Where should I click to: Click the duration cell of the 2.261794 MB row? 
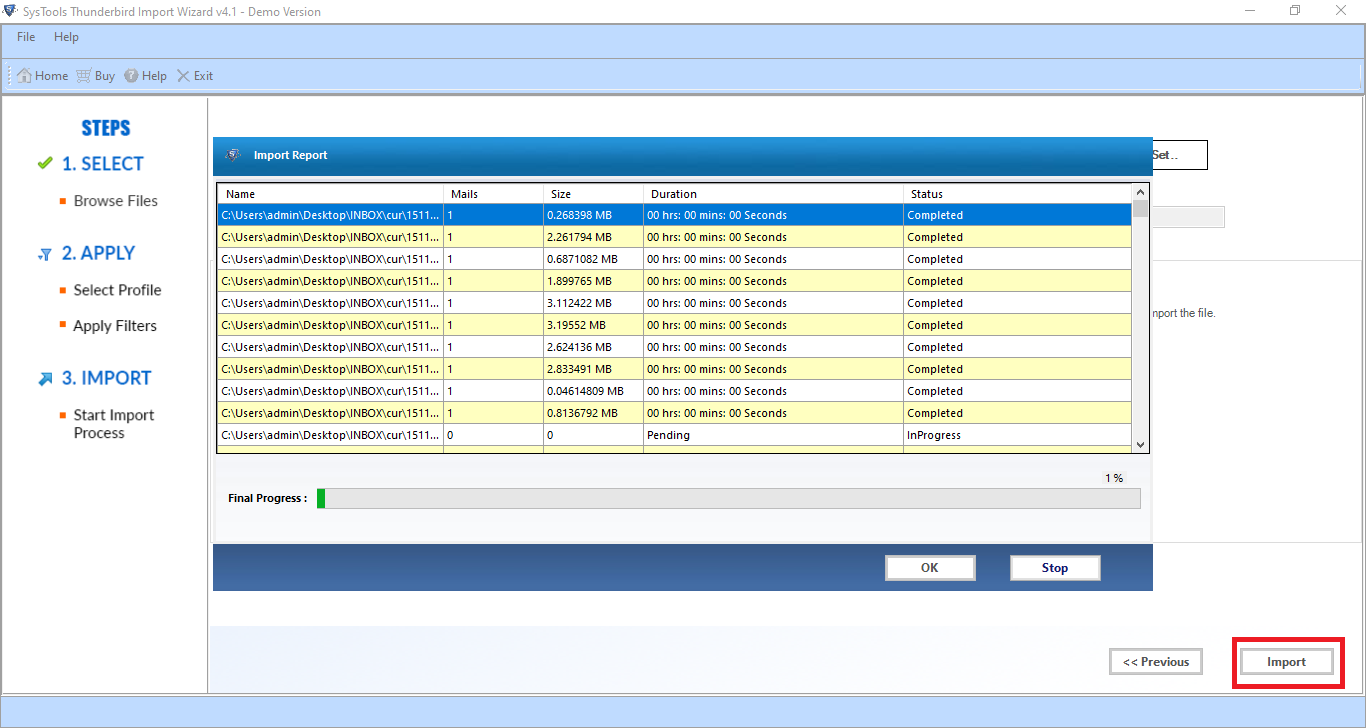(773, 237)
